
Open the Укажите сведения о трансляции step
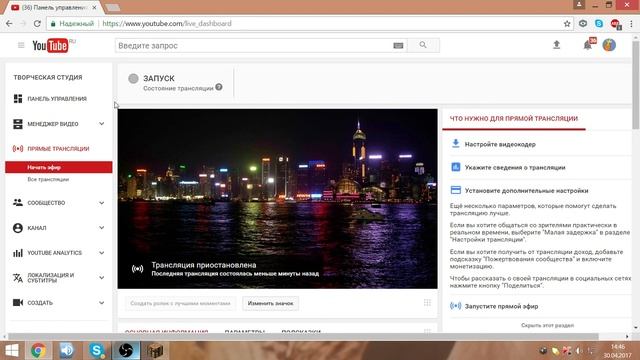[515, 167]
